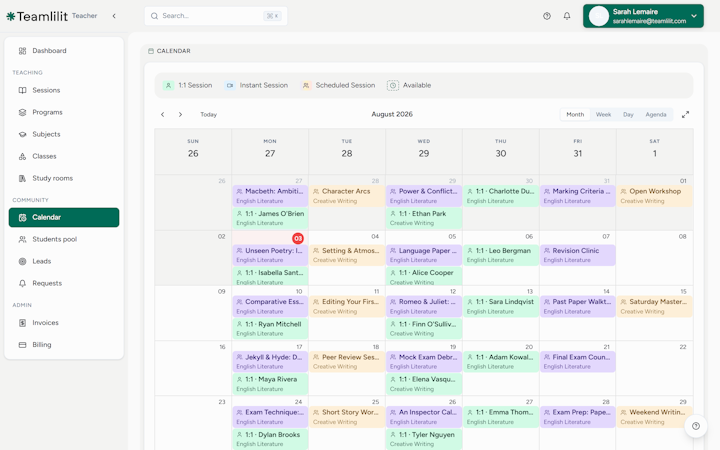720x450 pixels.
Task: Click the Today button
Action: click(208, 114)
